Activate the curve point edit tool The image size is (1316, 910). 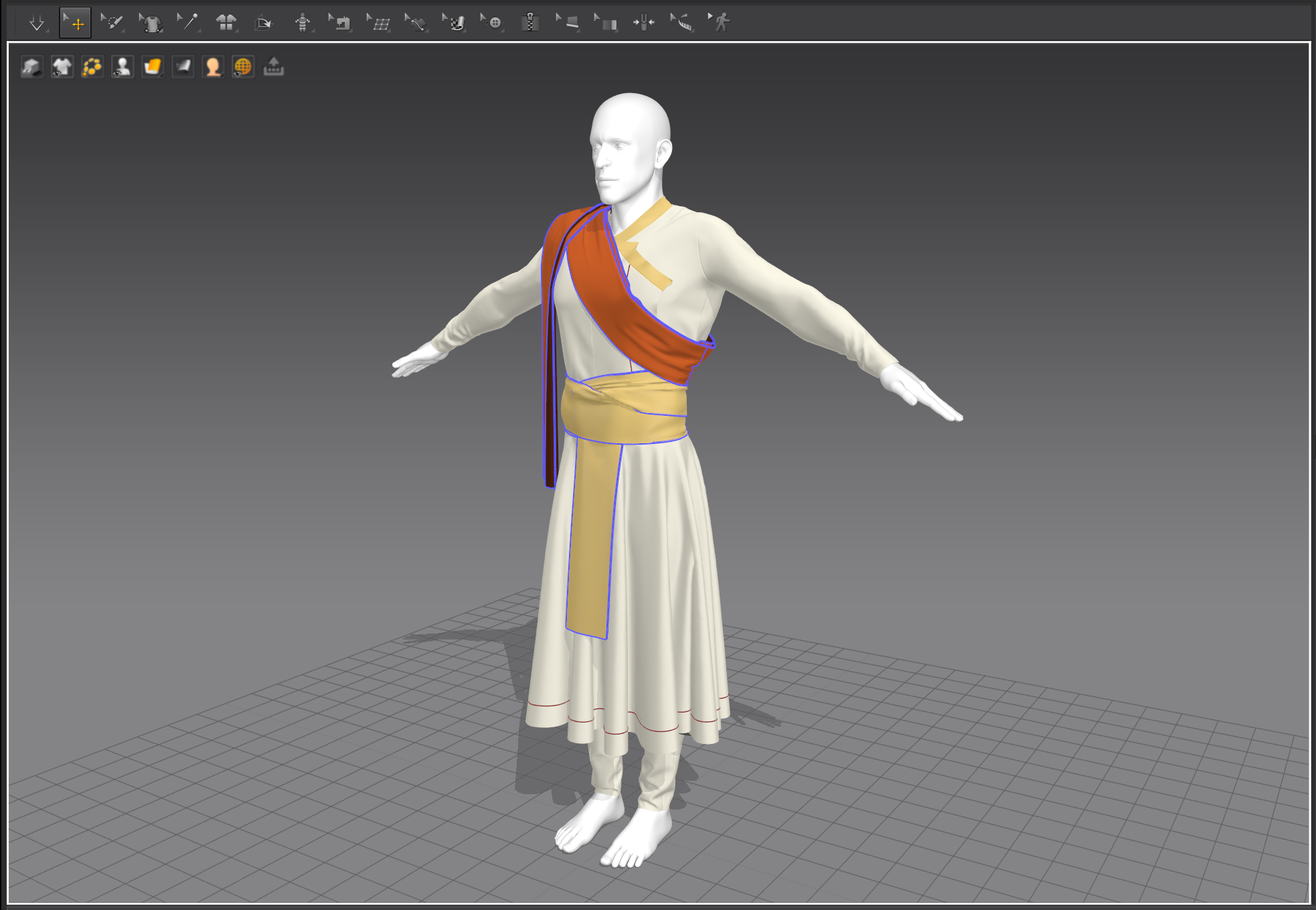[416, 23]
